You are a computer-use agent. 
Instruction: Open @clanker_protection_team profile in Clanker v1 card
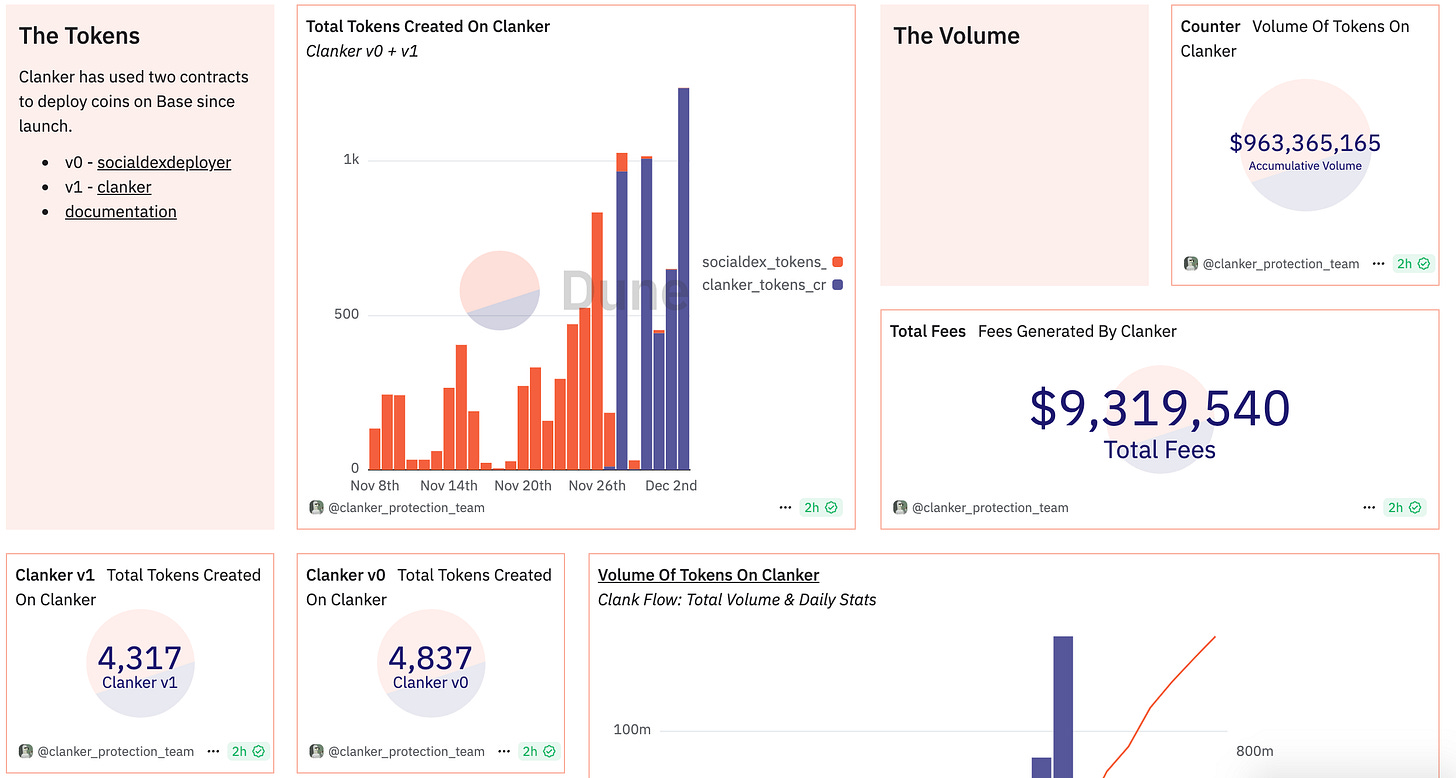116,751
